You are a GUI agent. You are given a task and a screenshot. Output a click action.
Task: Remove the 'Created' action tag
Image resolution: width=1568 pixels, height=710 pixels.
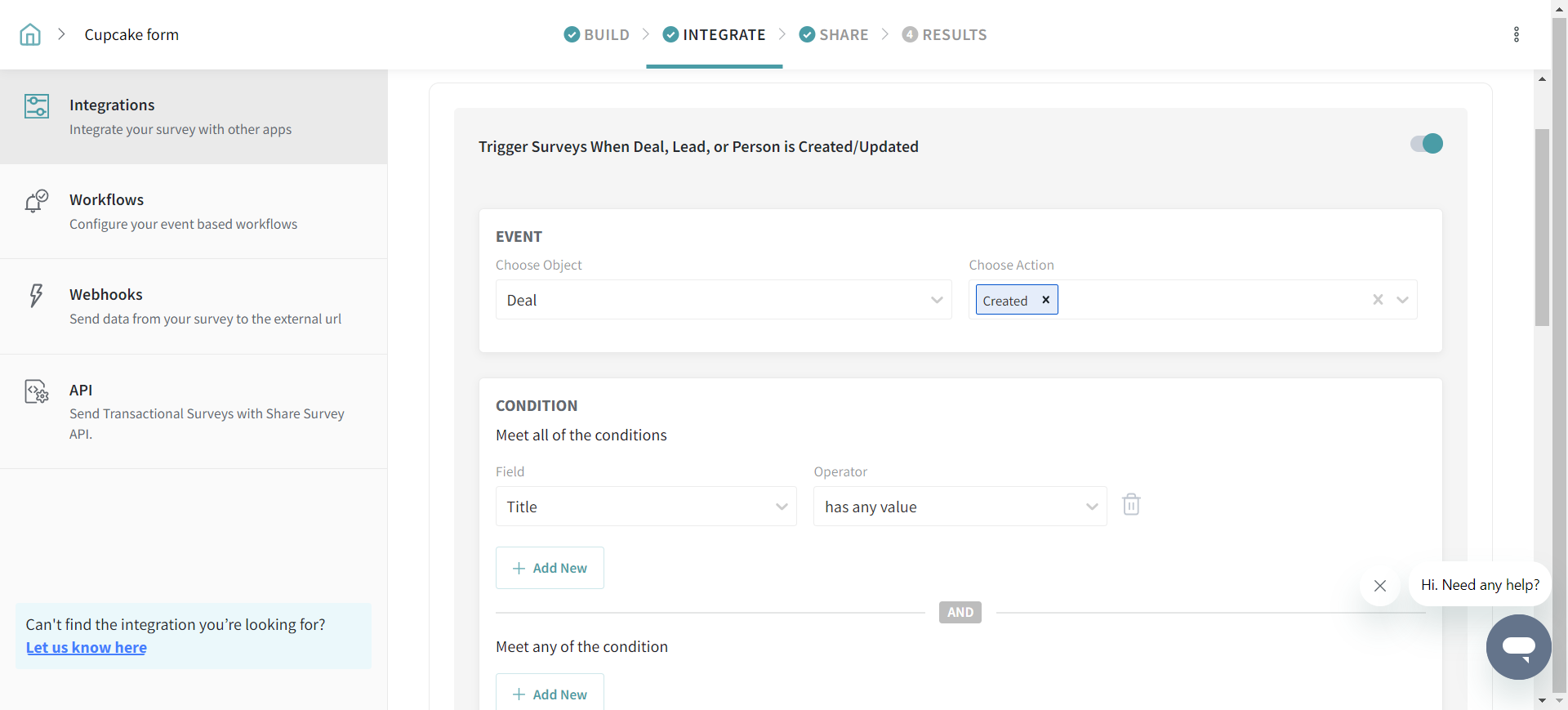click(1045, 300)
